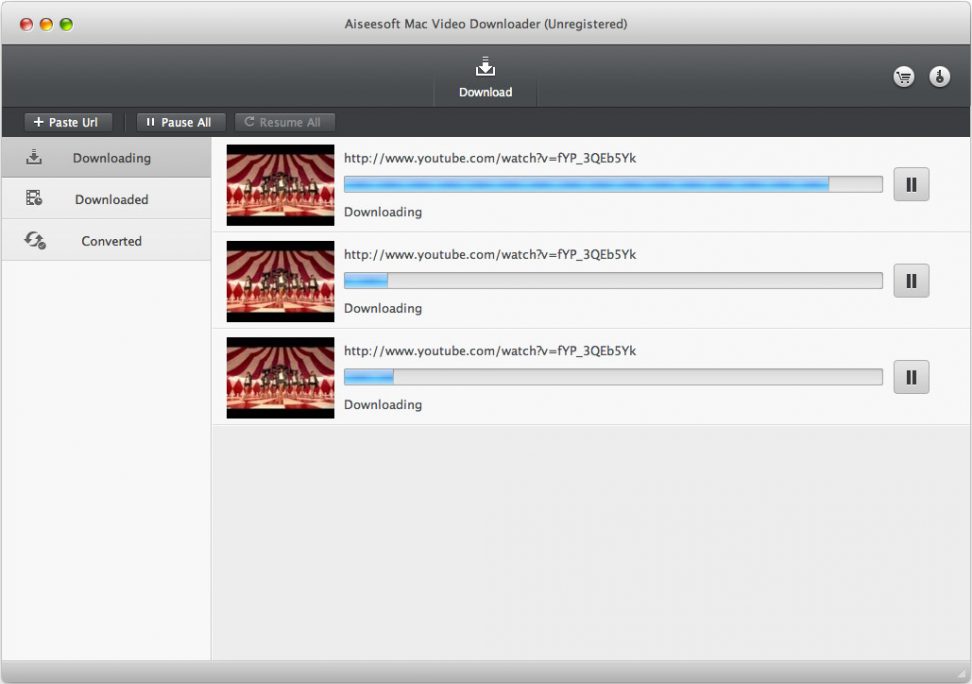Open the purchase cart icon
Screen dimensions: 972x684
click(x=903, y=76)
